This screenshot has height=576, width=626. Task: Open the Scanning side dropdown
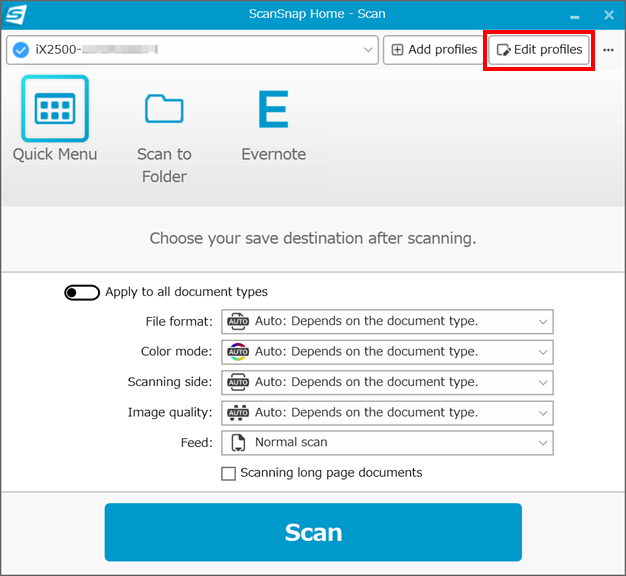pos(387,382)
